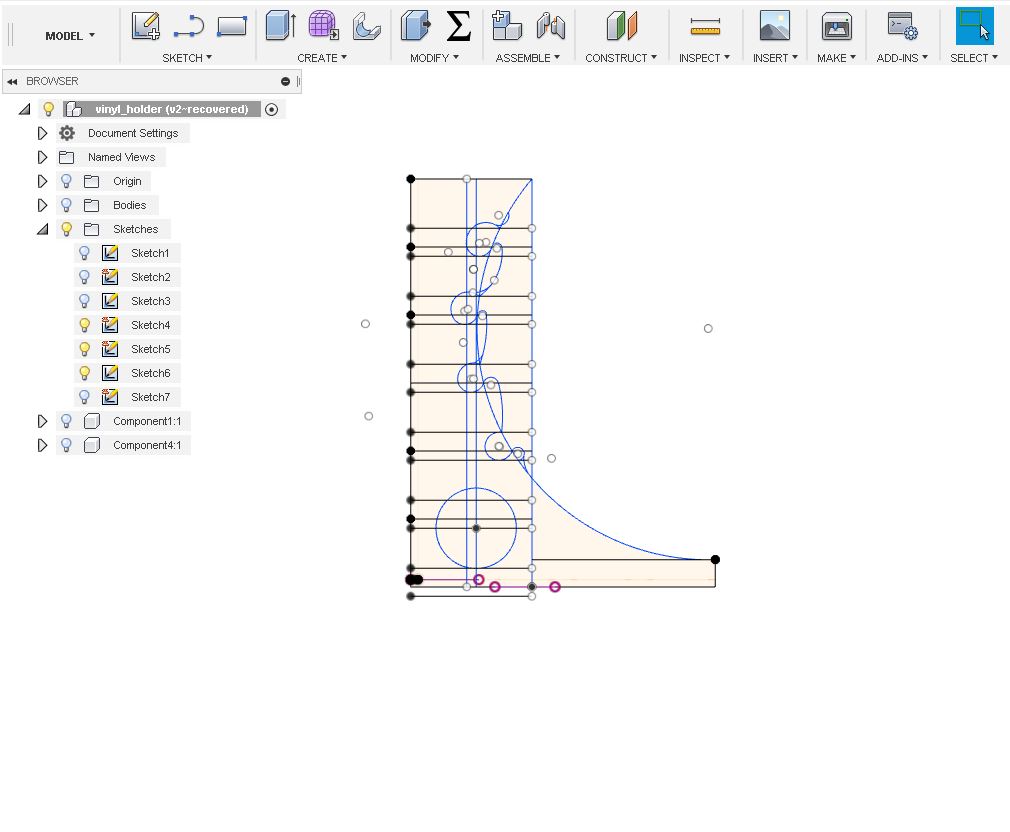Viewport: 1010px width, 832px height.
Task: Hide Sketch5 with its lightbulb
Action: pos(85,349)
